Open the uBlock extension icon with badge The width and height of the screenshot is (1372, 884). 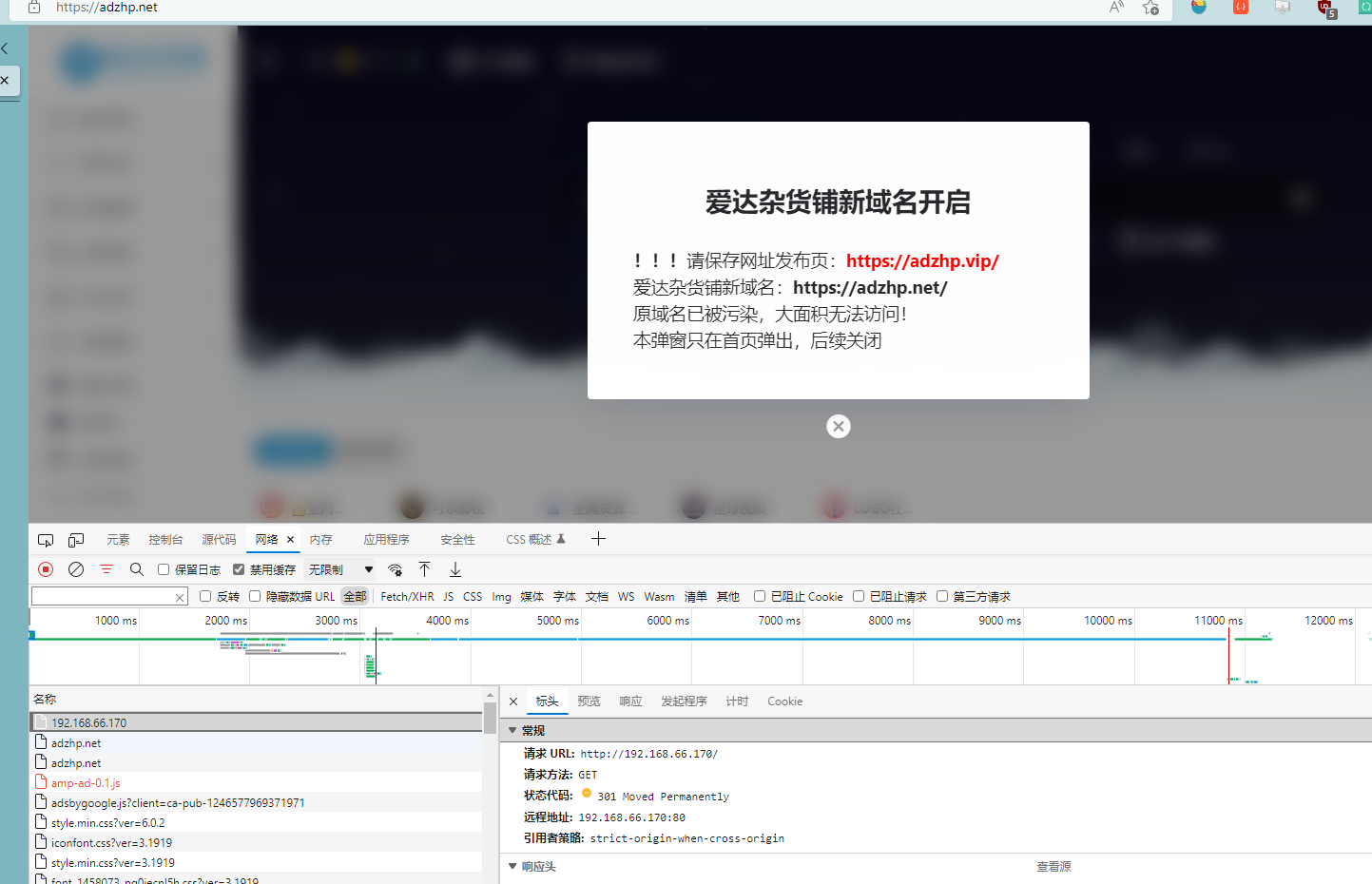click(1326, 9)
